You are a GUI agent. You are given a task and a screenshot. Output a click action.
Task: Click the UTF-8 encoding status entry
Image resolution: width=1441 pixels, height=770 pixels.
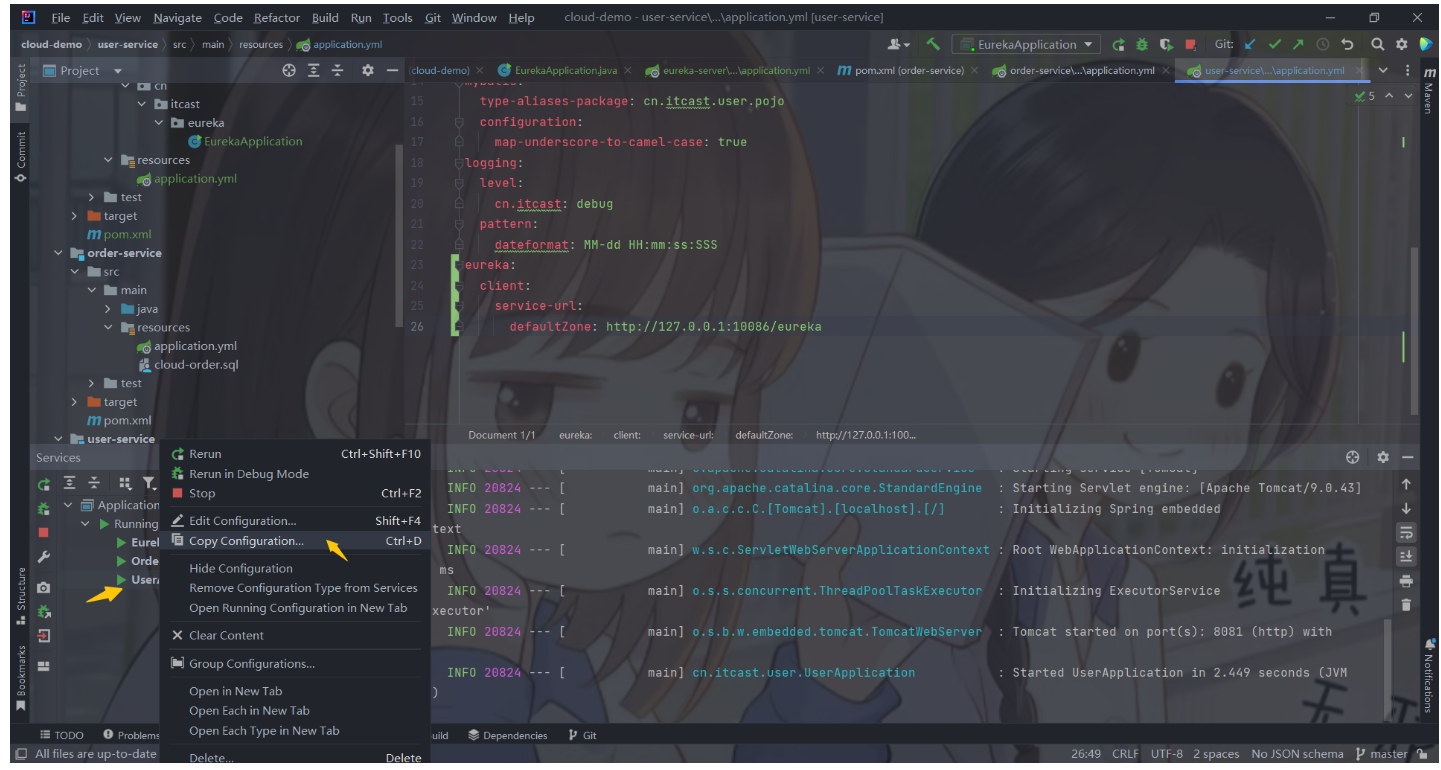click(1167, 754)
